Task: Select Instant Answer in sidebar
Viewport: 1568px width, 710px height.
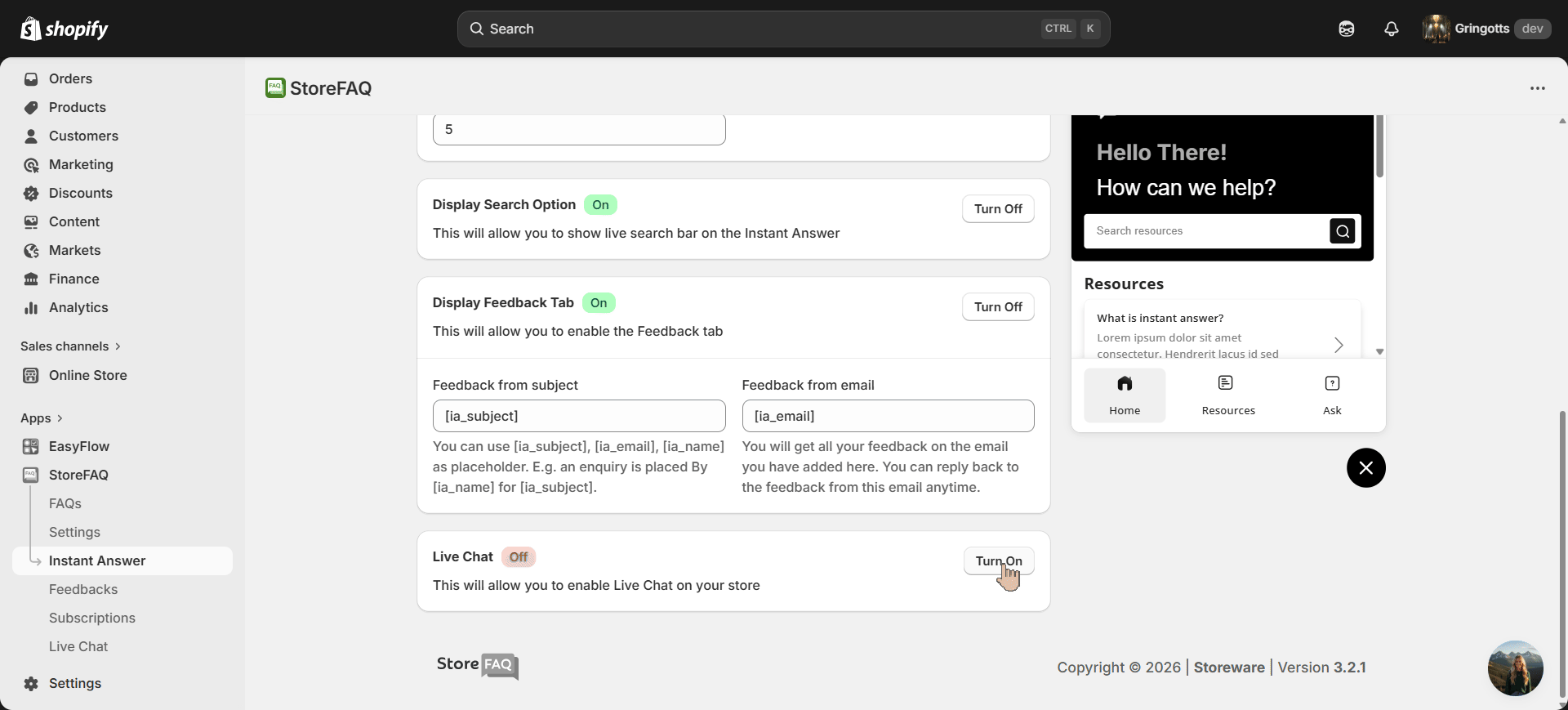Action: click(122, 560)
